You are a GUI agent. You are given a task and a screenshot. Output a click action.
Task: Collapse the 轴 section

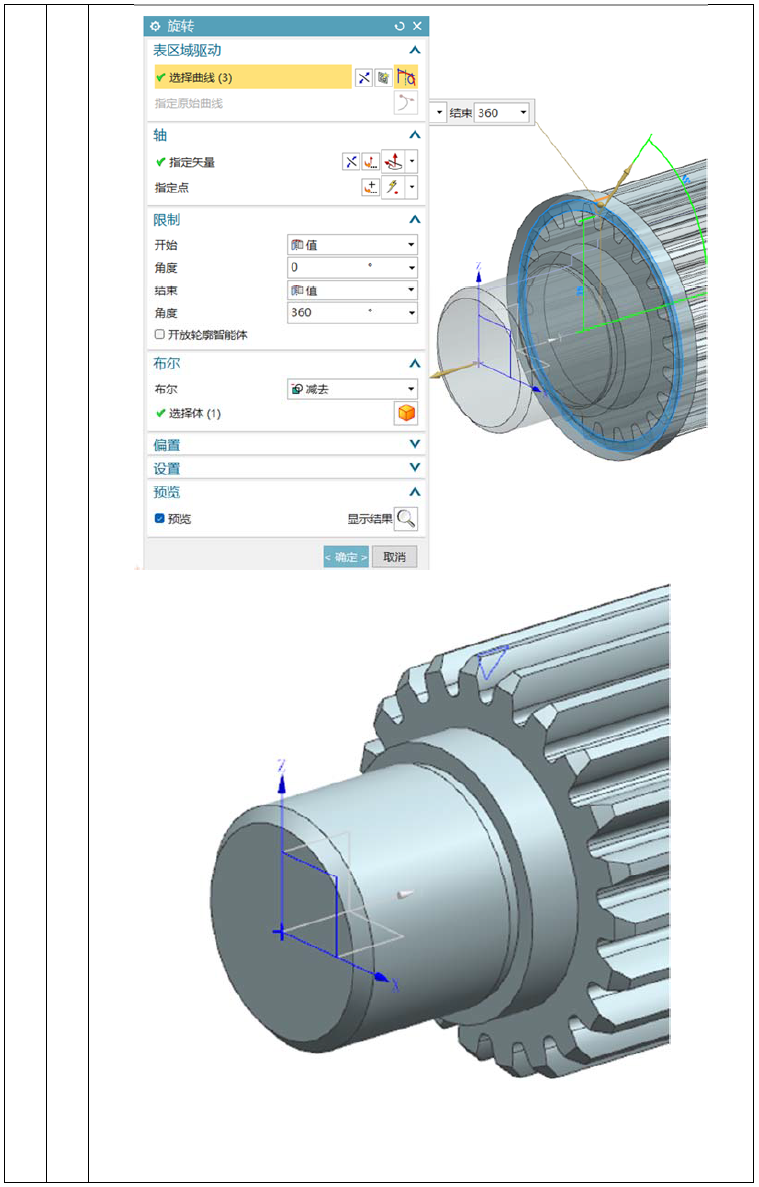click(x=414, y=136)
